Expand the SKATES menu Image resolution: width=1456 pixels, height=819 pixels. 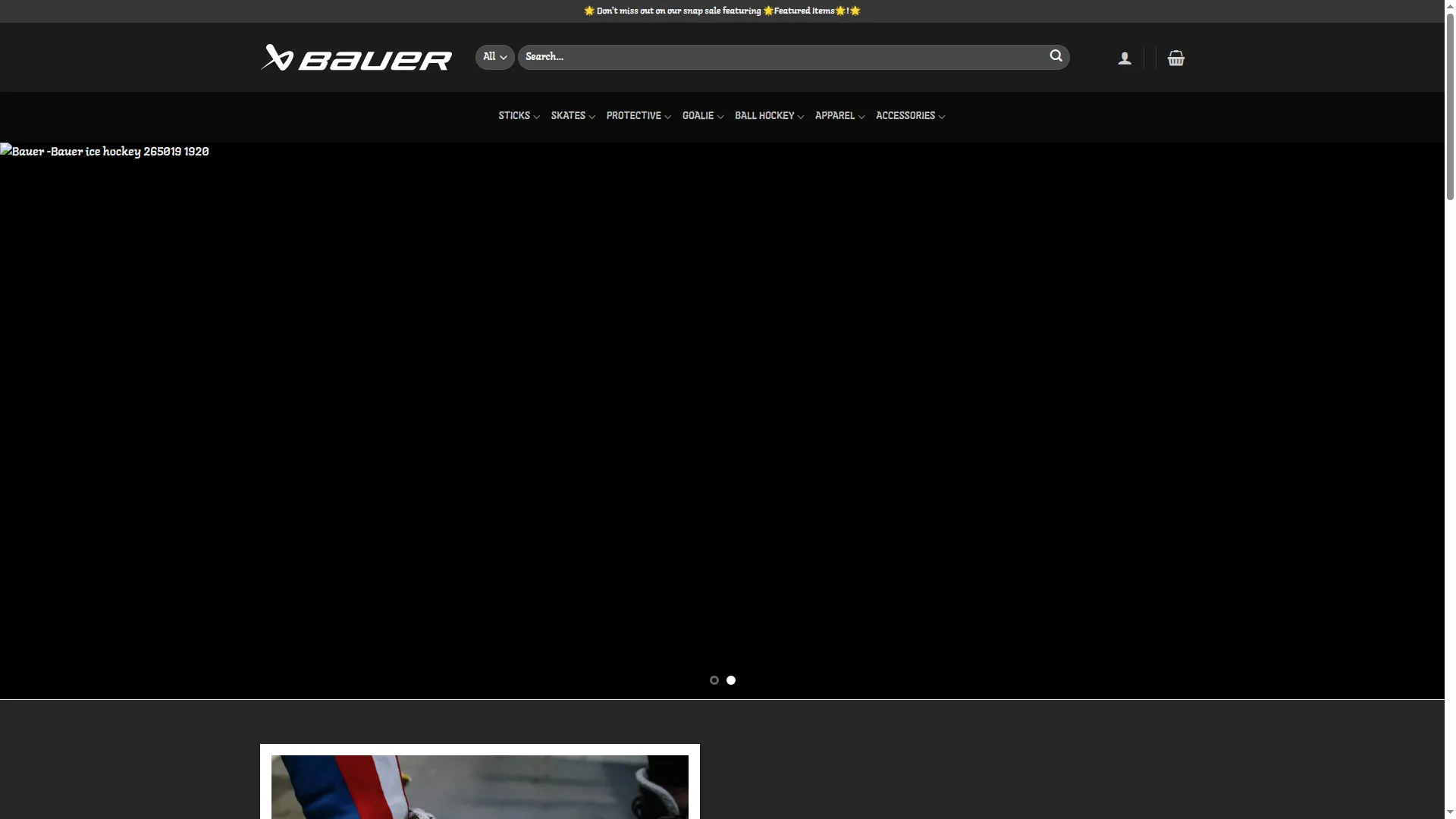573,116
